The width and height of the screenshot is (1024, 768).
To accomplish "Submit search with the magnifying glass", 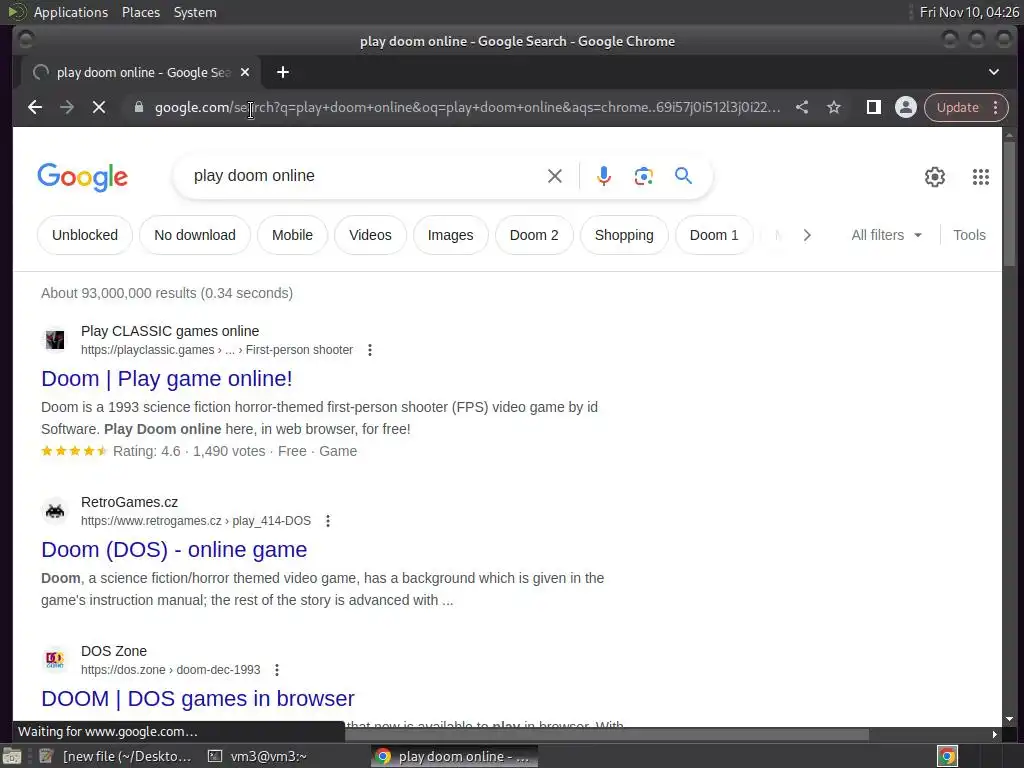I will [683, 175].
